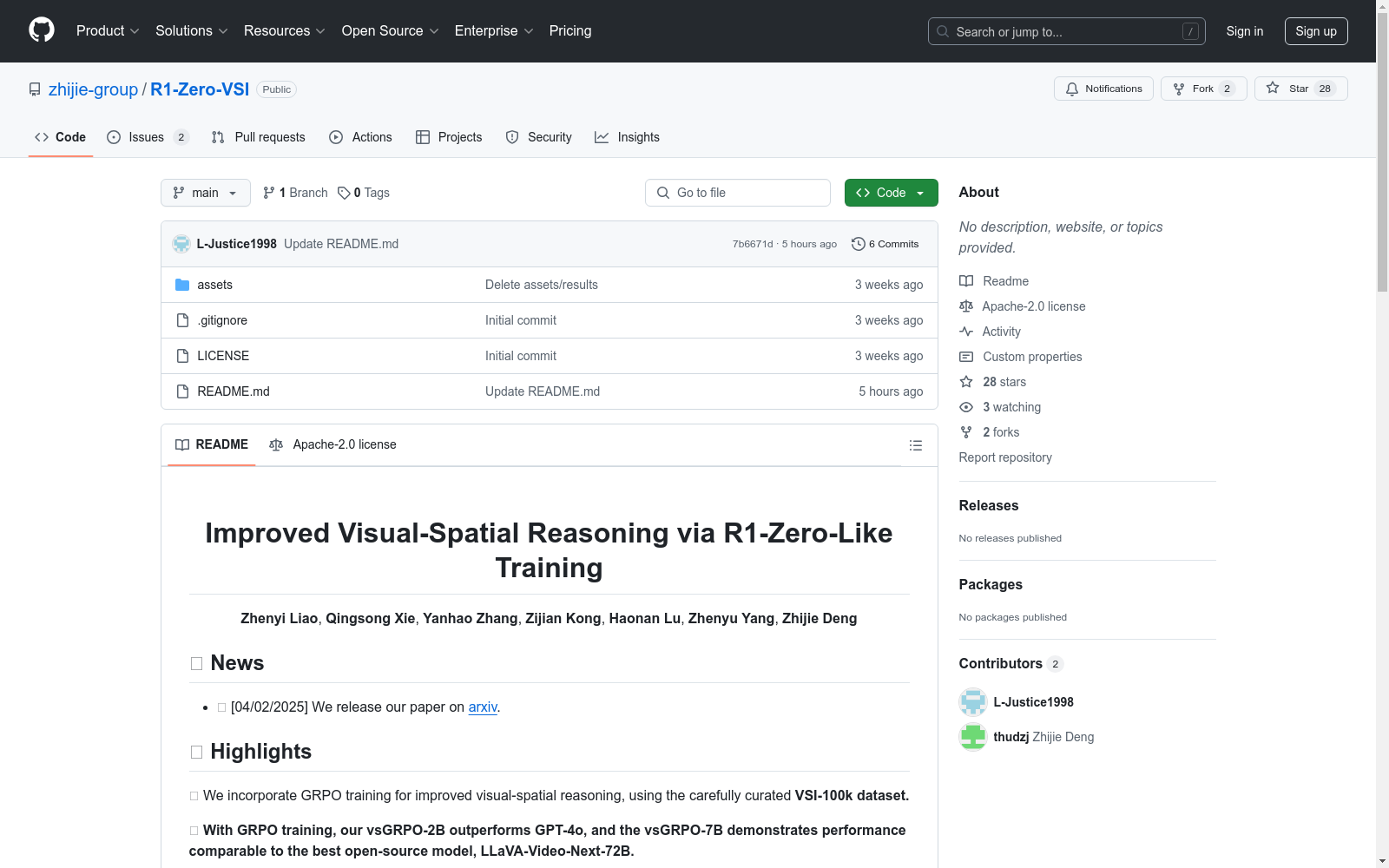The image size is (1389, 868).
Task: Open the Packages section heading
Action: (x=991, y=584)
